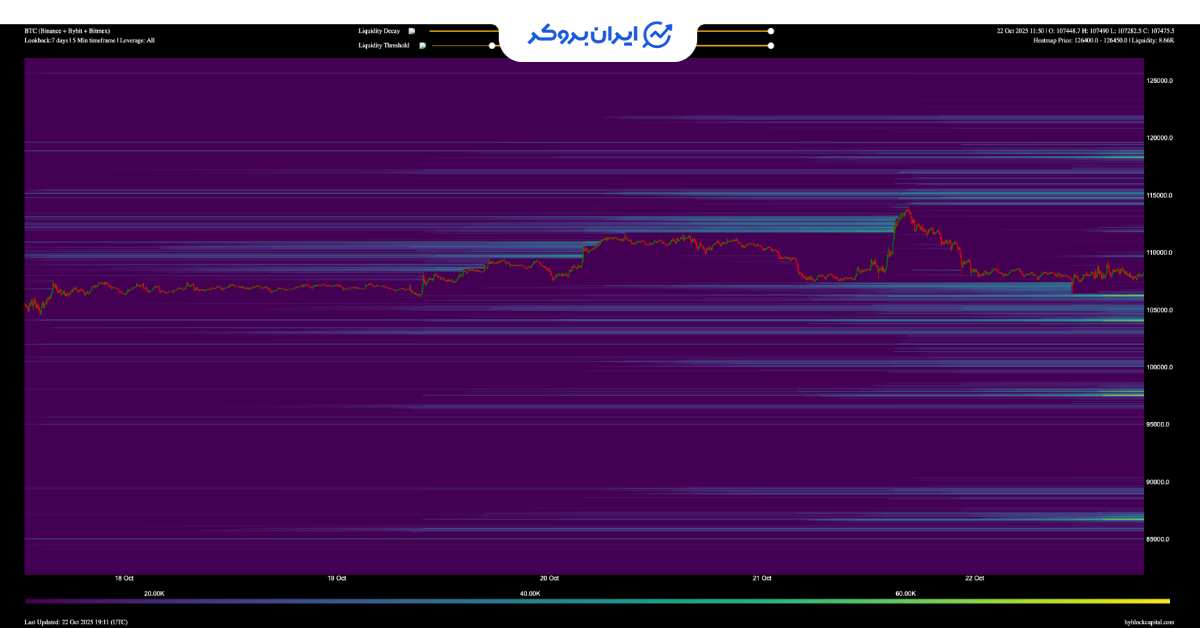The image size is (1200, 628).
Task: Click the Last Updated timestamp text
Action: (76, 622)
